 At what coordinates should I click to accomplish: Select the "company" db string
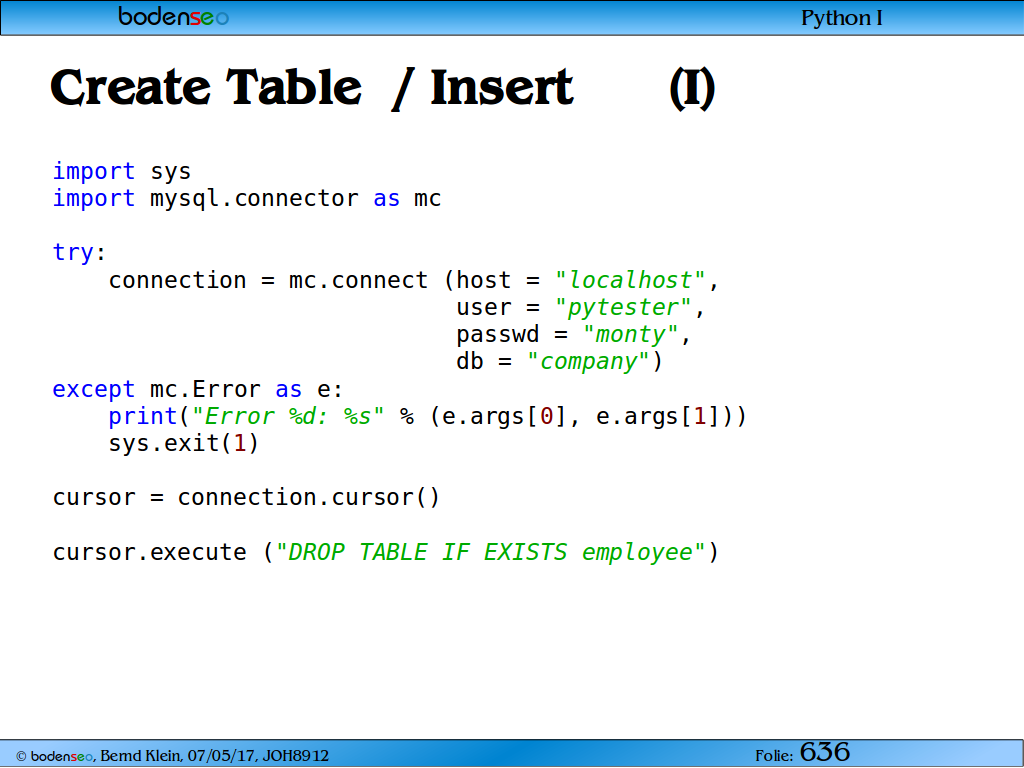(588, 362)
